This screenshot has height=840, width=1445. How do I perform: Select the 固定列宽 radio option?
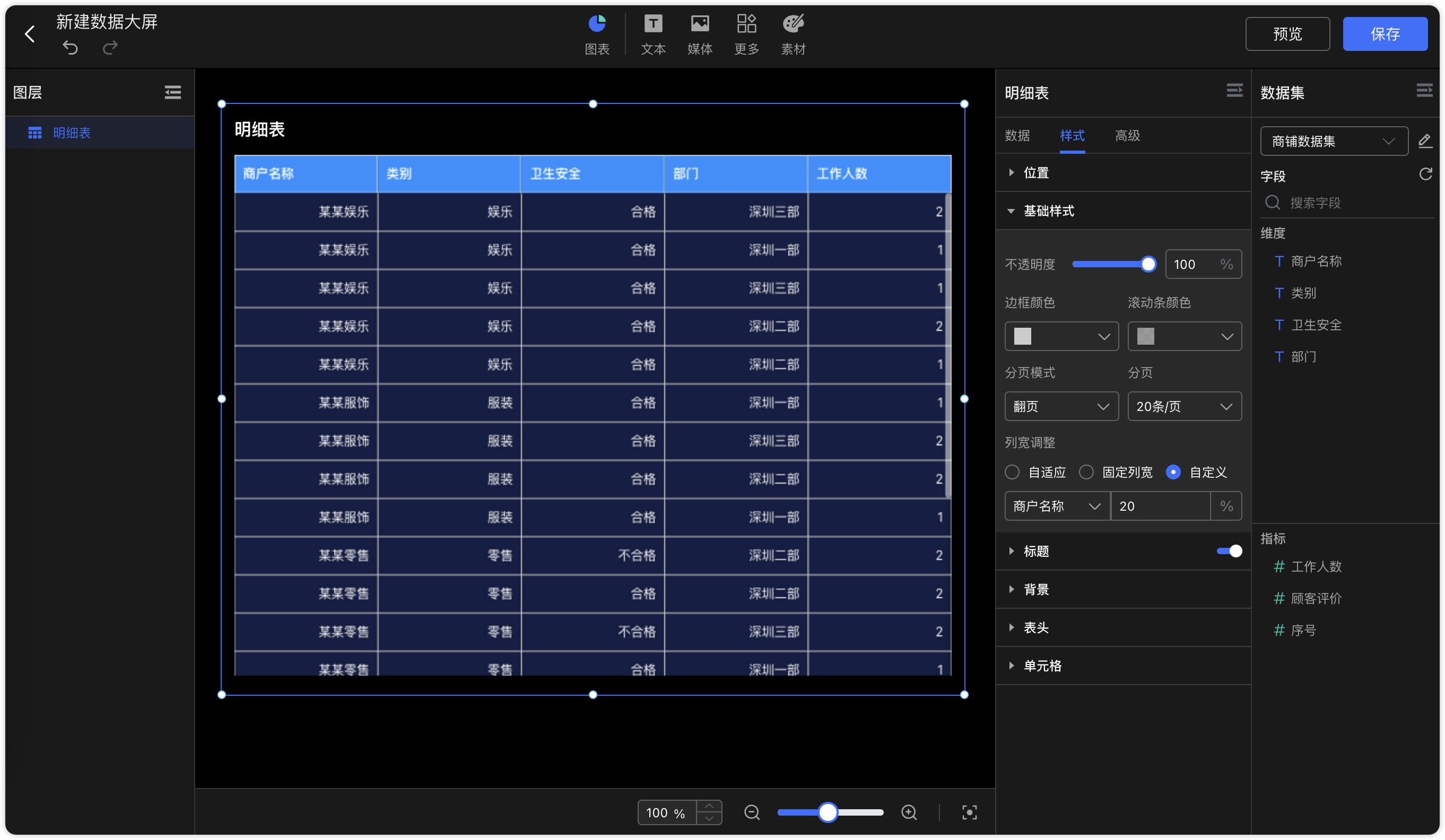click(x=1086, y=472)
